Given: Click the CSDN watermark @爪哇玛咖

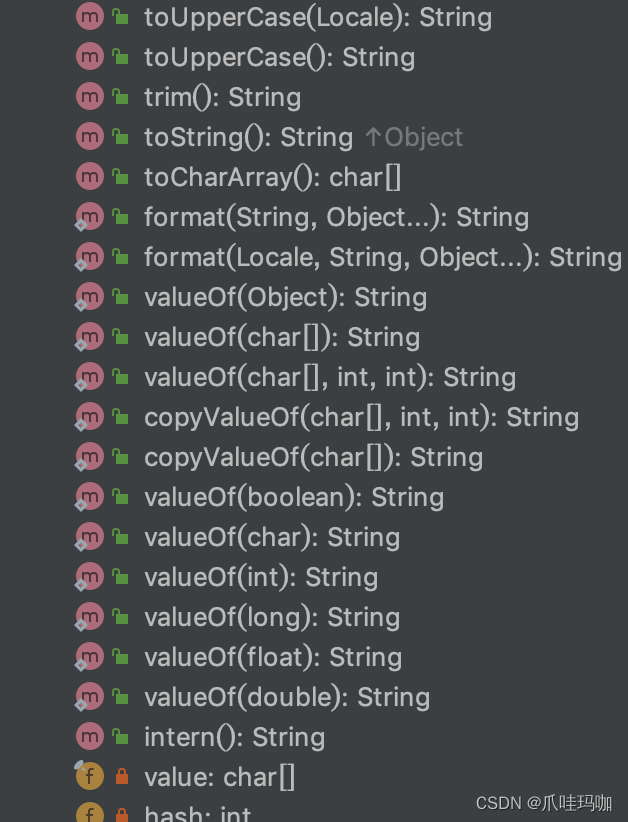Looking at the screenshot, I should 545,803.
